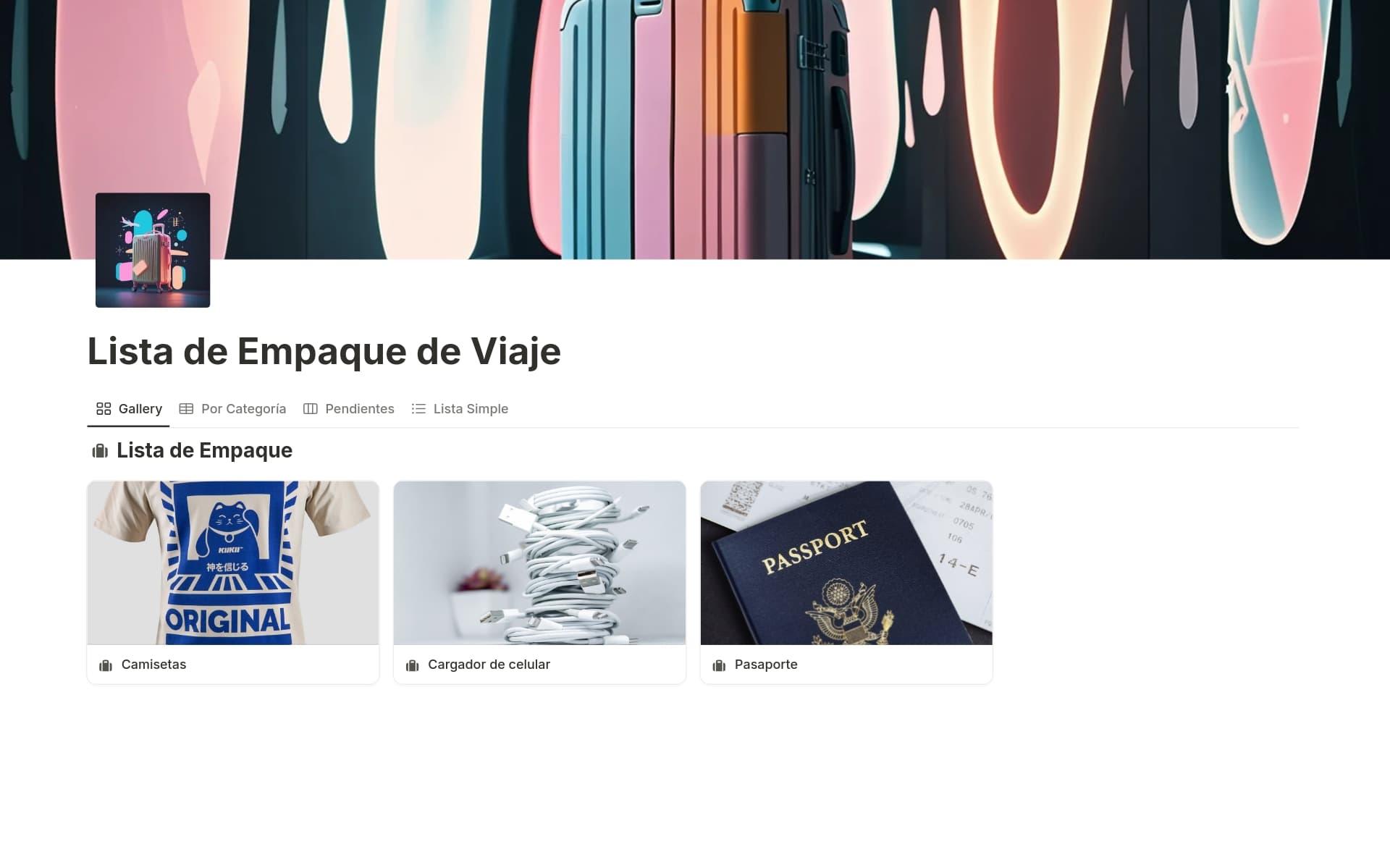1390x868 pixels.
Task: Click the luggage icon on Pasaporte card
Action: pos(719,665)
